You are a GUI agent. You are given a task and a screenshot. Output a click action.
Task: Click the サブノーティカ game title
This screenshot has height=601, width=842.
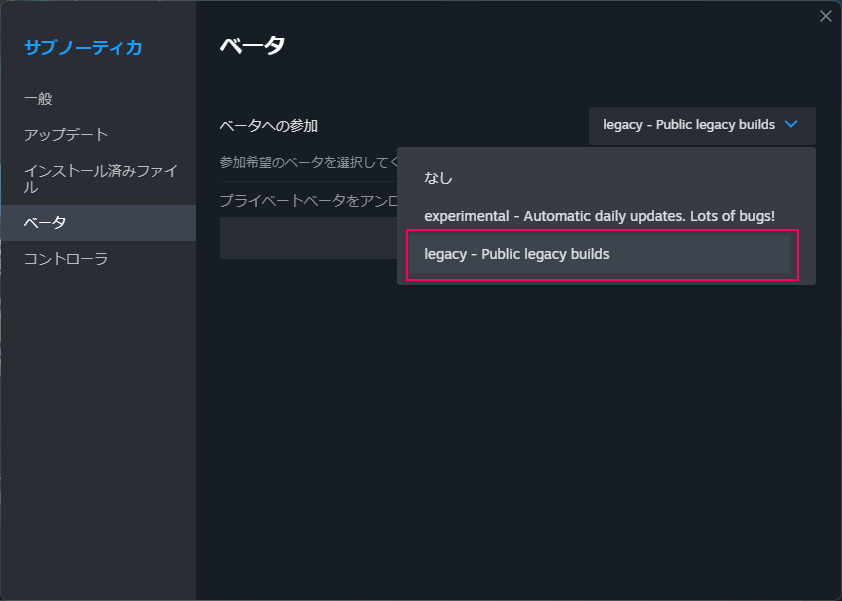[83, 48]
